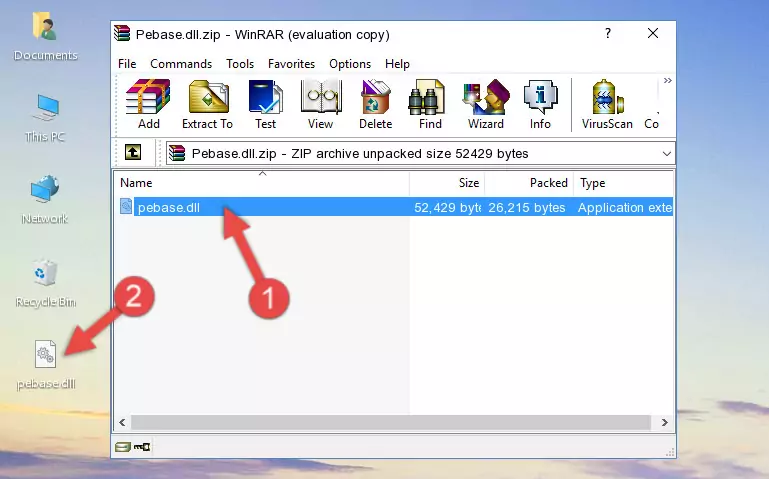This screenshot has width=769, height=479.
Task: Click the WinRAR context help question mark
Action: pyautogui.click(x=608, y=33)
